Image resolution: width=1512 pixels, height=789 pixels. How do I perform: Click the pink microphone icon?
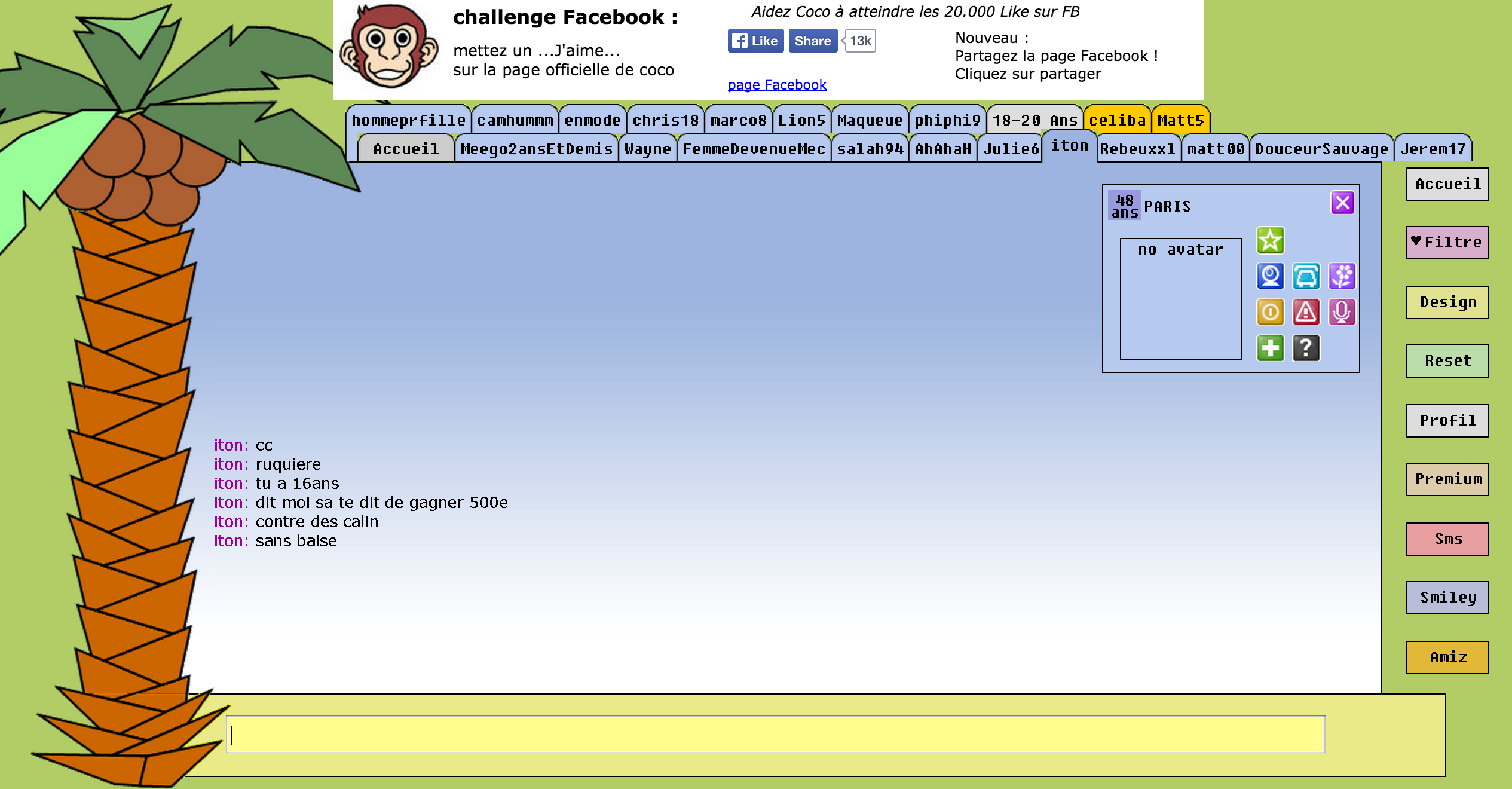point(1342,312)
